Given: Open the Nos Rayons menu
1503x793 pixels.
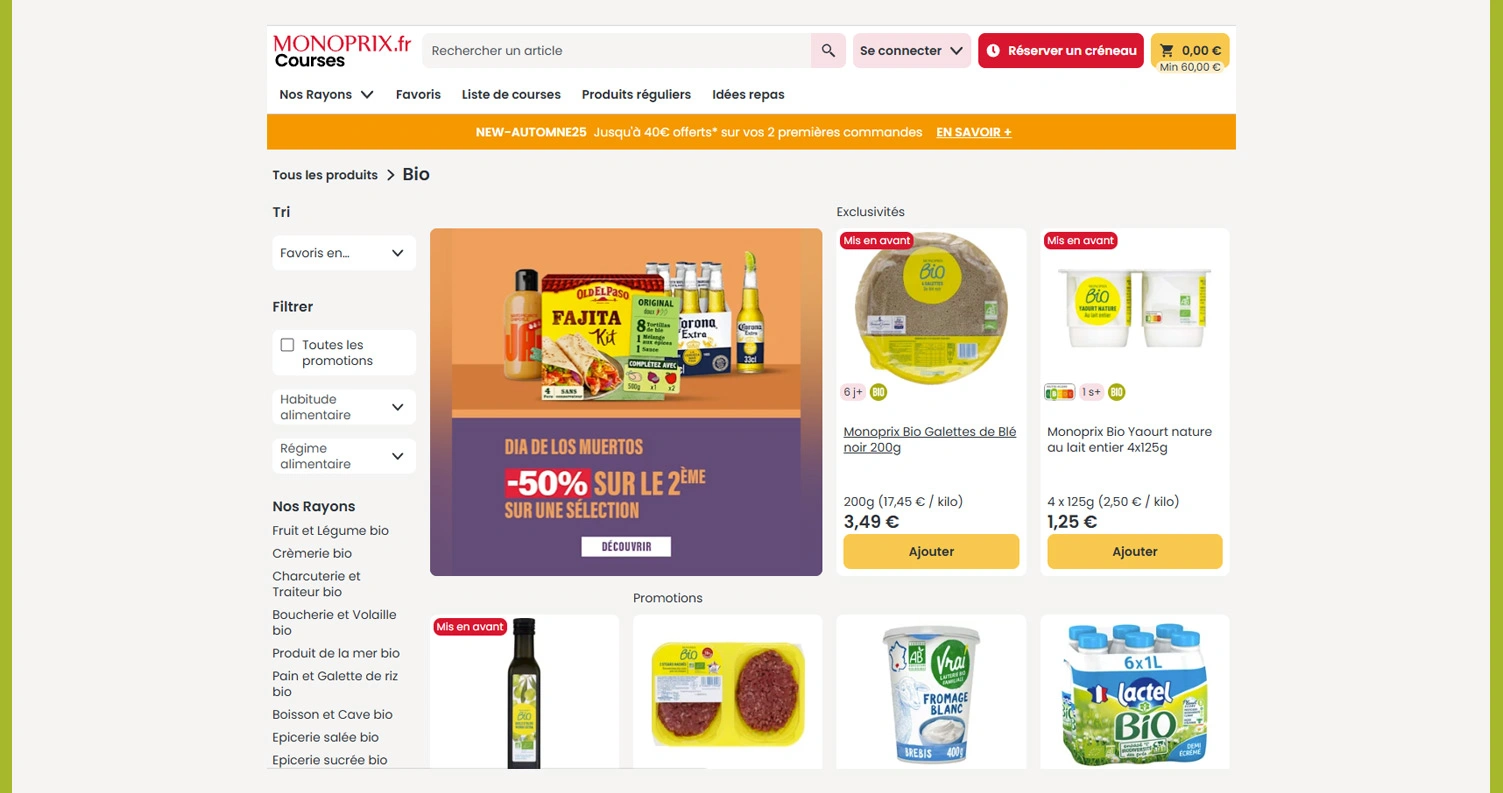Looking at the screenshot, I should pyautogui.click(x=326, y=95).
